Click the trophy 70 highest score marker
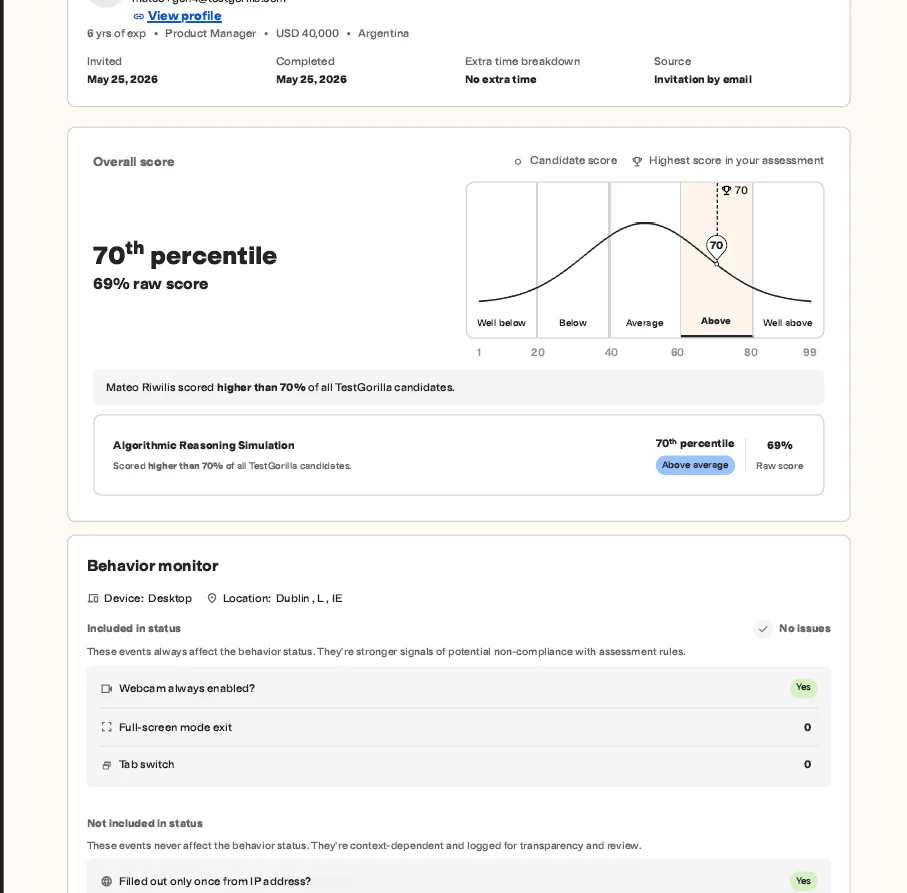907x893 pixels. coord(735,190)
